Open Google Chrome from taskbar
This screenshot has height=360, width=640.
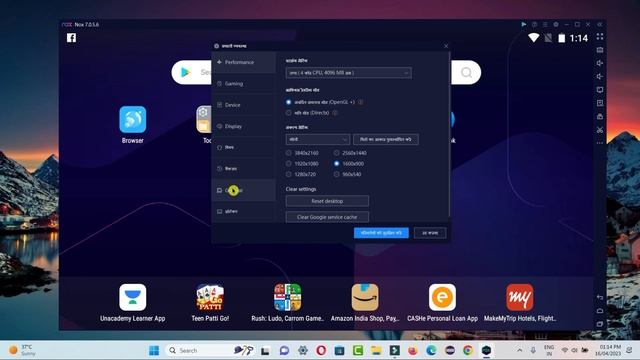point(468,350)
